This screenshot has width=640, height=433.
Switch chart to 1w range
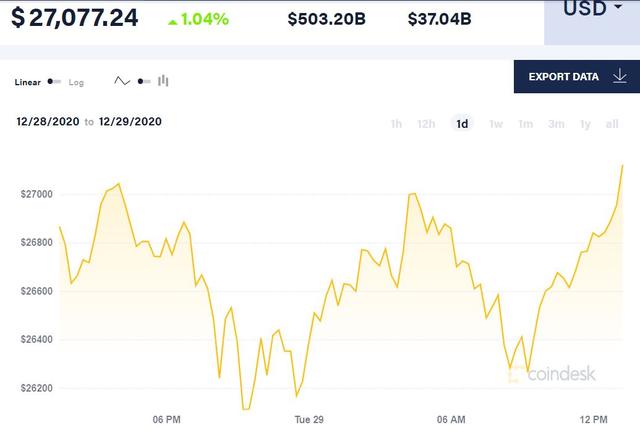coord(495,124)
